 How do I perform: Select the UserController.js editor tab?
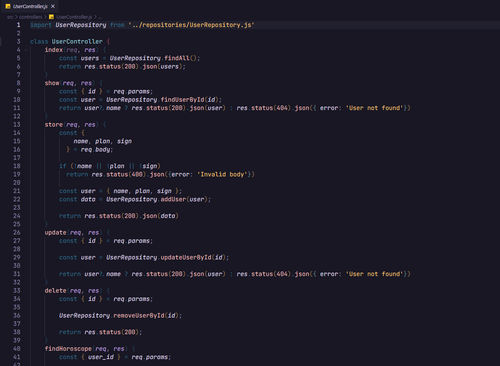coord(30,6)
